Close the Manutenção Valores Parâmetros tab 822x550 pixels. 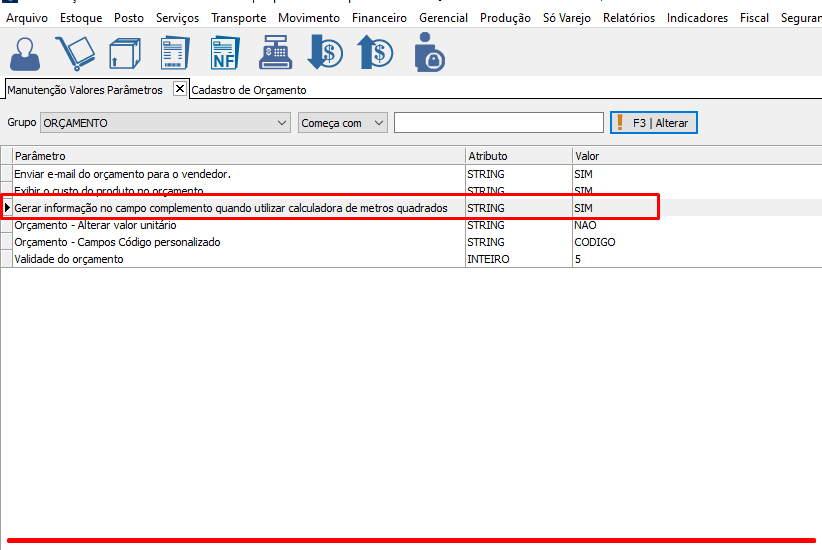point(180,89)
